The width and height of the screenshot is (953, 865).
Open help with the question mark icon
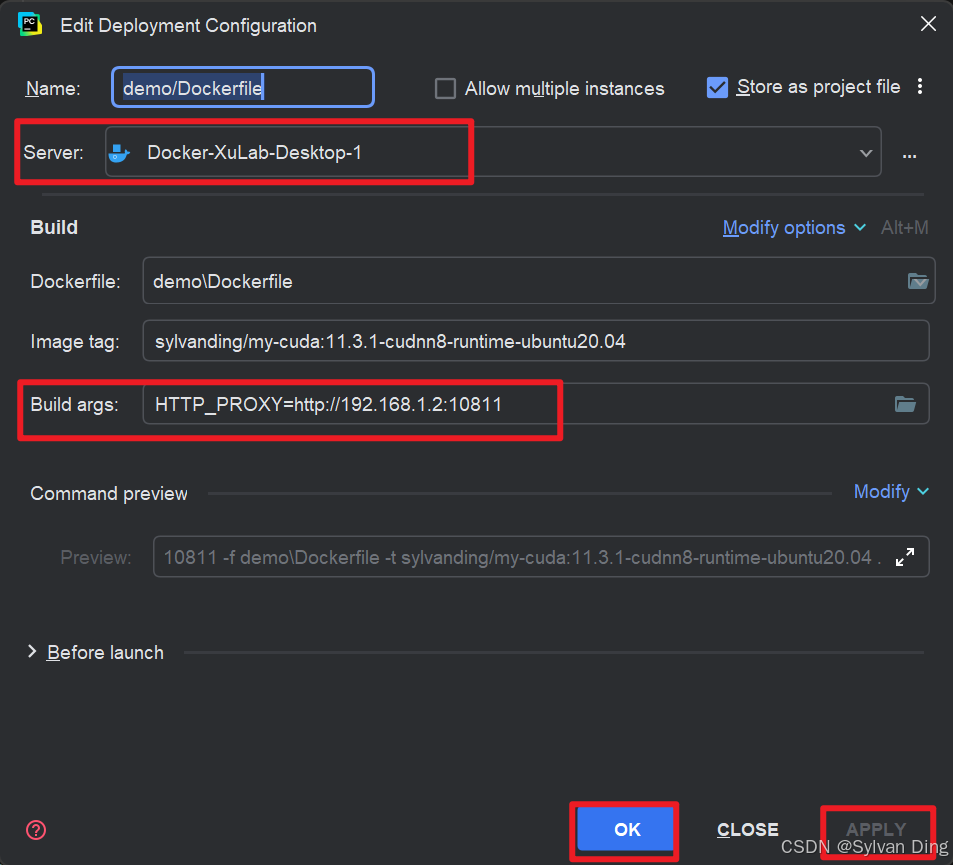pyautogui.click(x=36, y=830)
